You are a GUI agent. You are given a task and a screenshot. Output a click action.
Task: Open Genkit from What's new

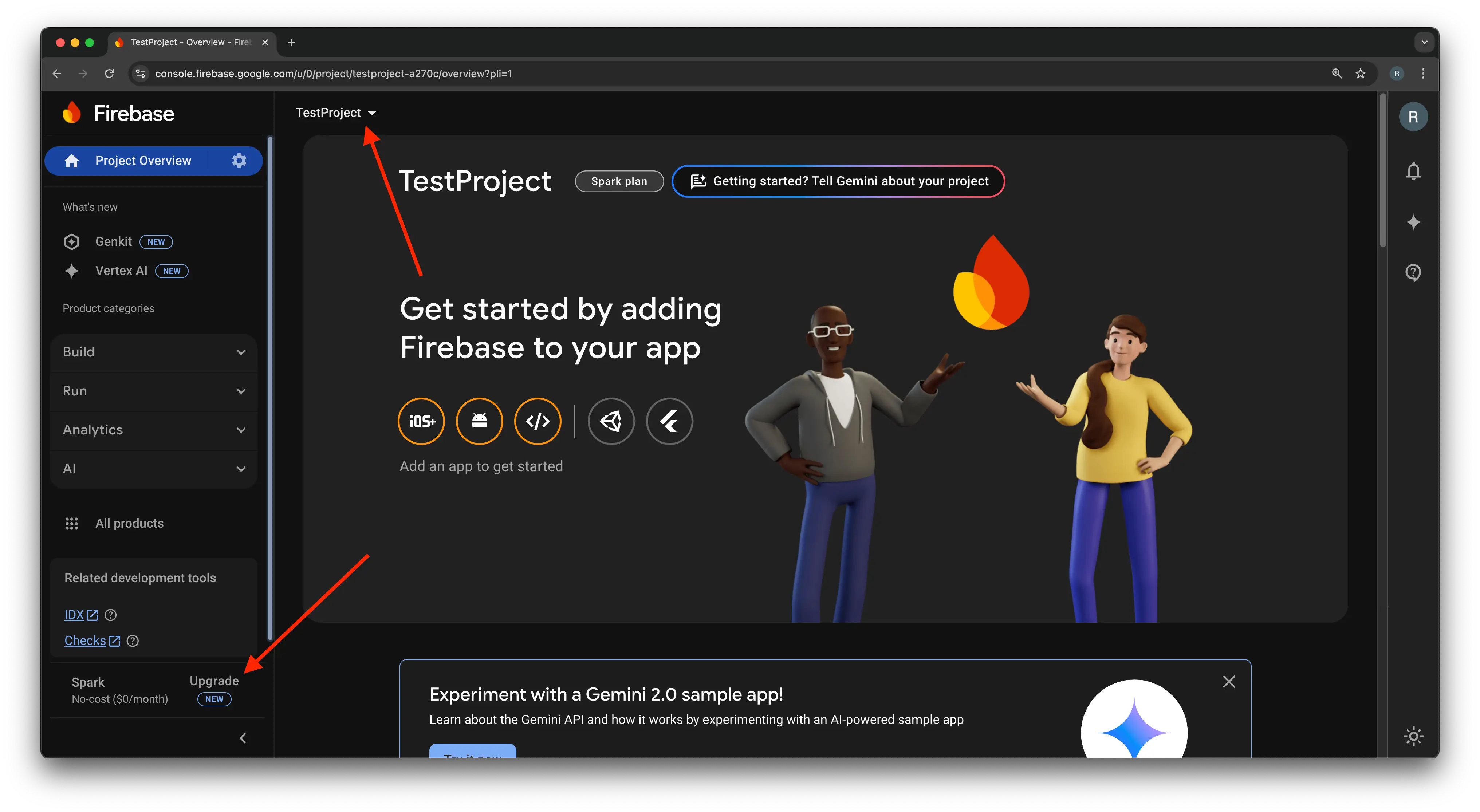coord(113,242)
